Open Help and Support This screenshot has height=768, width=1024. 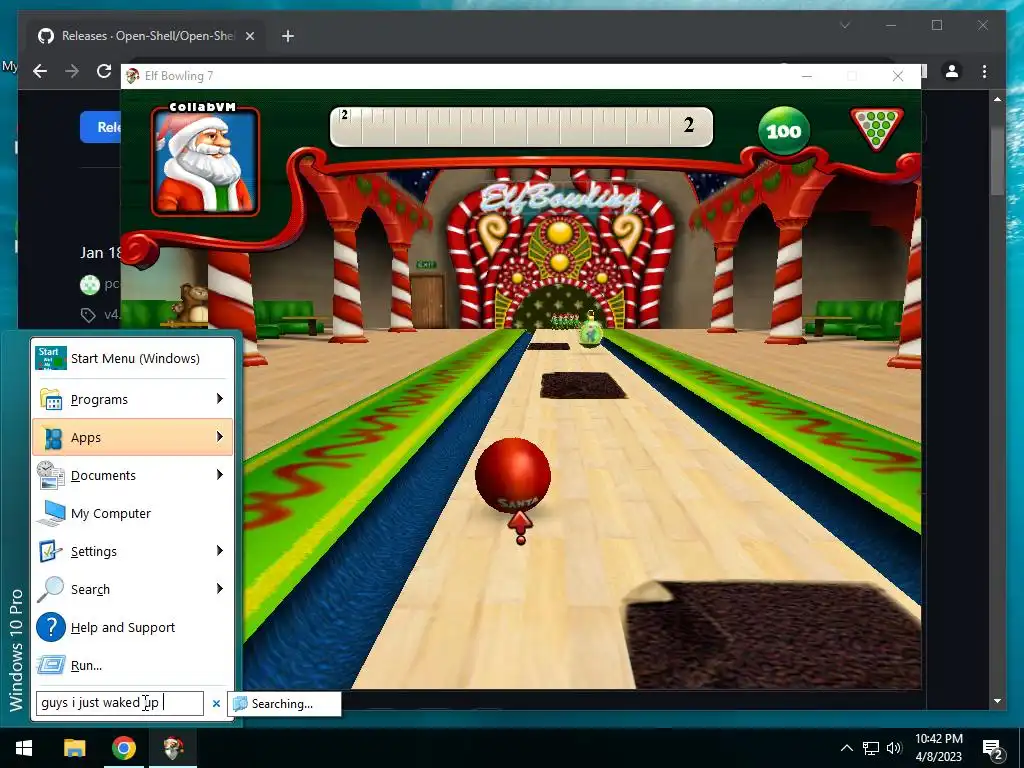pos(133,627)
